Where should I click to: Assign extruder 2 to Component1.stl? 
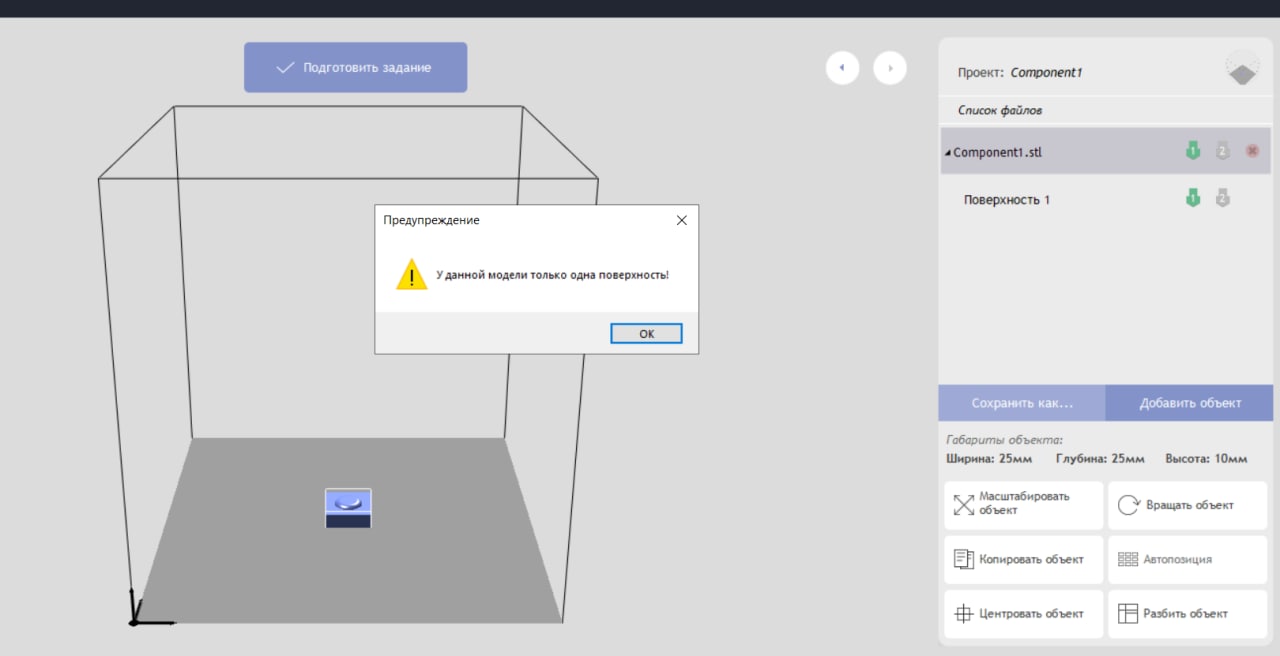coord(1222,151)
